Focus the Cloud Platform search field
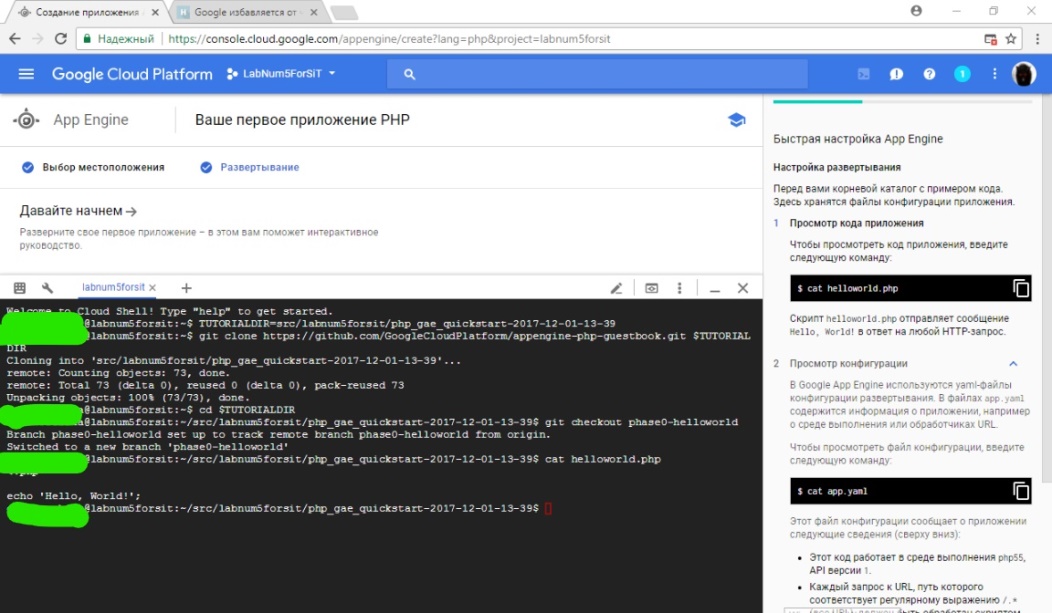The height and width of the screenshot is (613, 1052). [597, 74]
